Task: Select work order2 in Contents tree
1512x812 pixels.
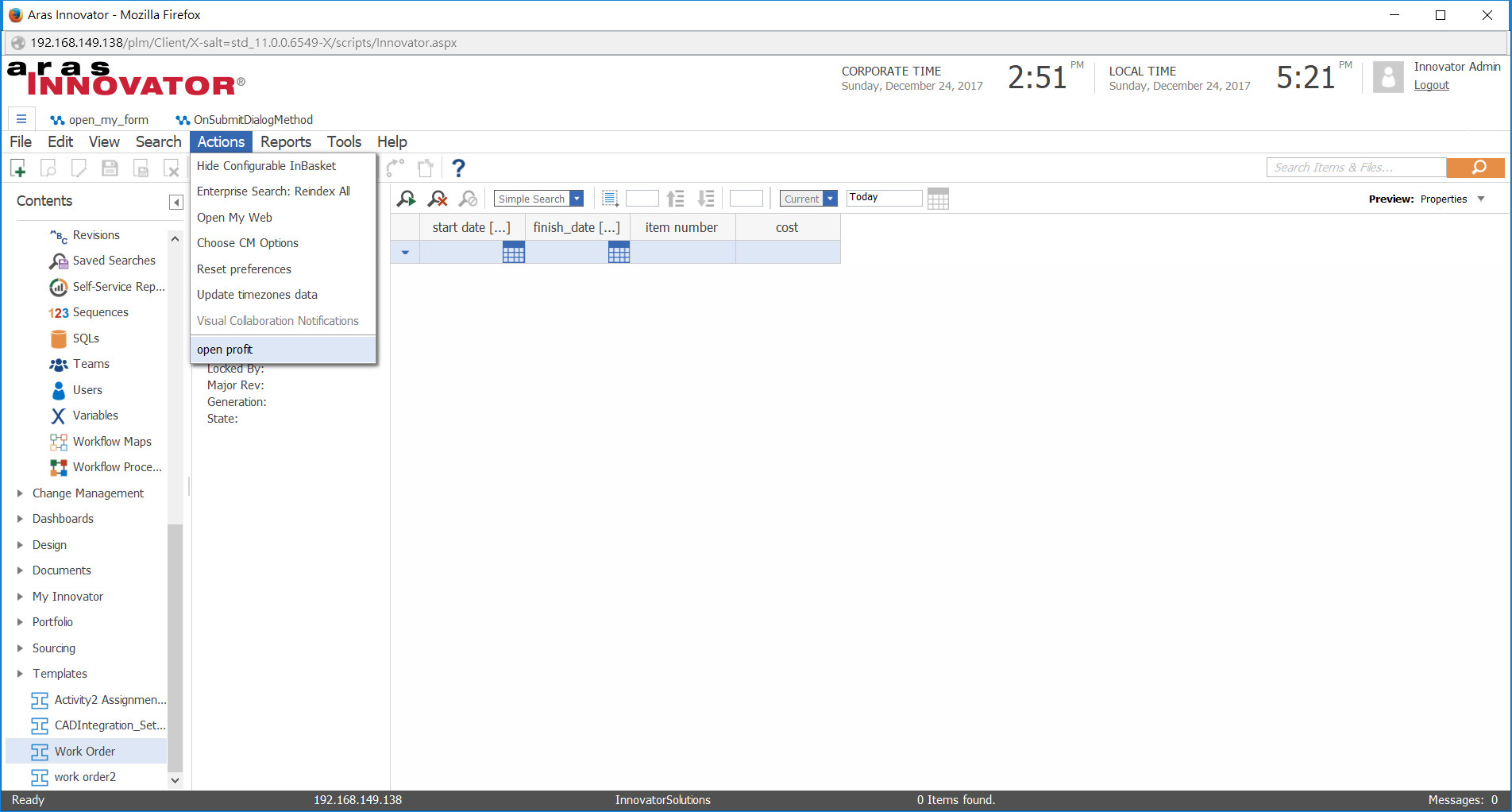Action: tap(86, 777)
